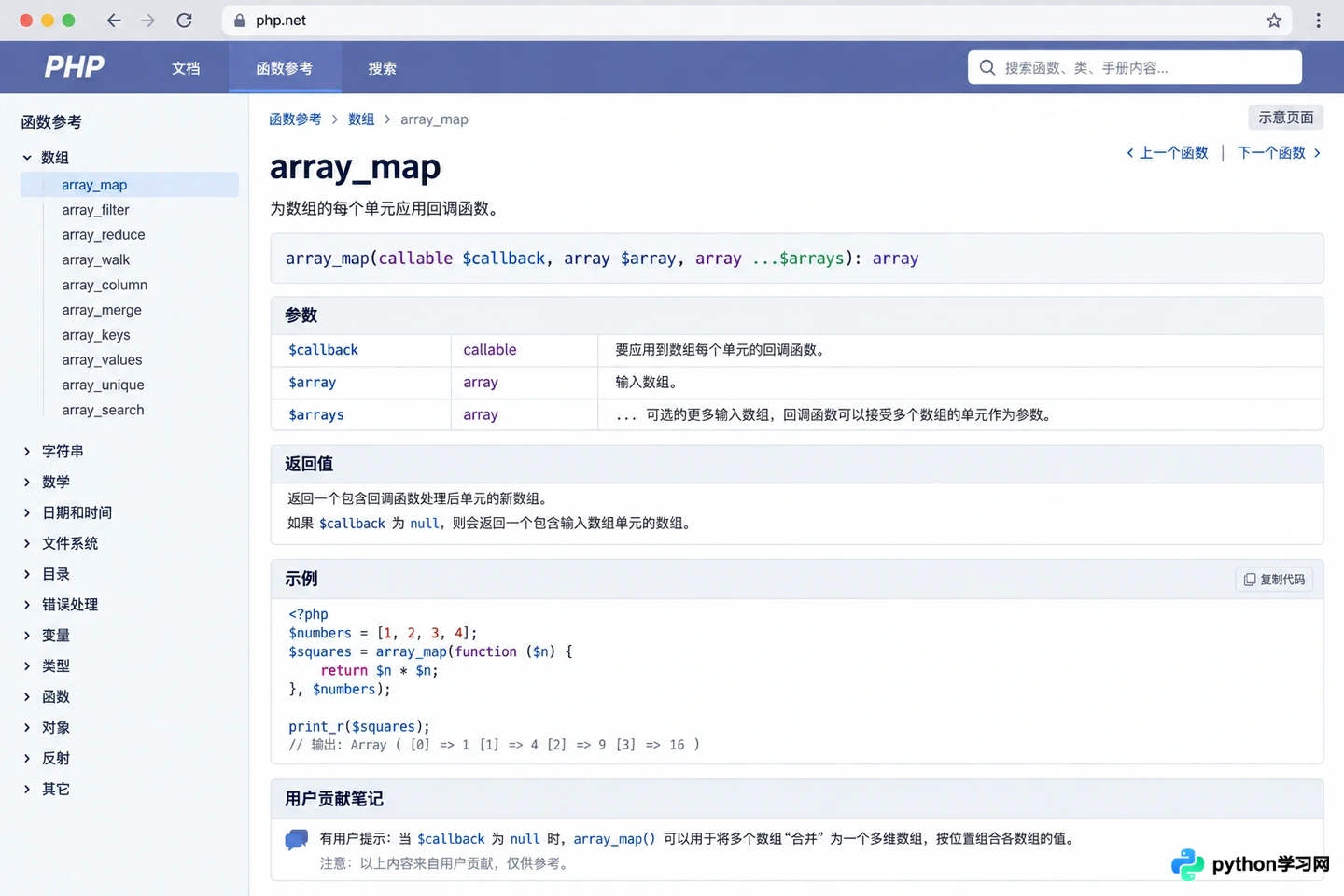
Task: Click the 复制代码 button
Action: click(1274, 580)
